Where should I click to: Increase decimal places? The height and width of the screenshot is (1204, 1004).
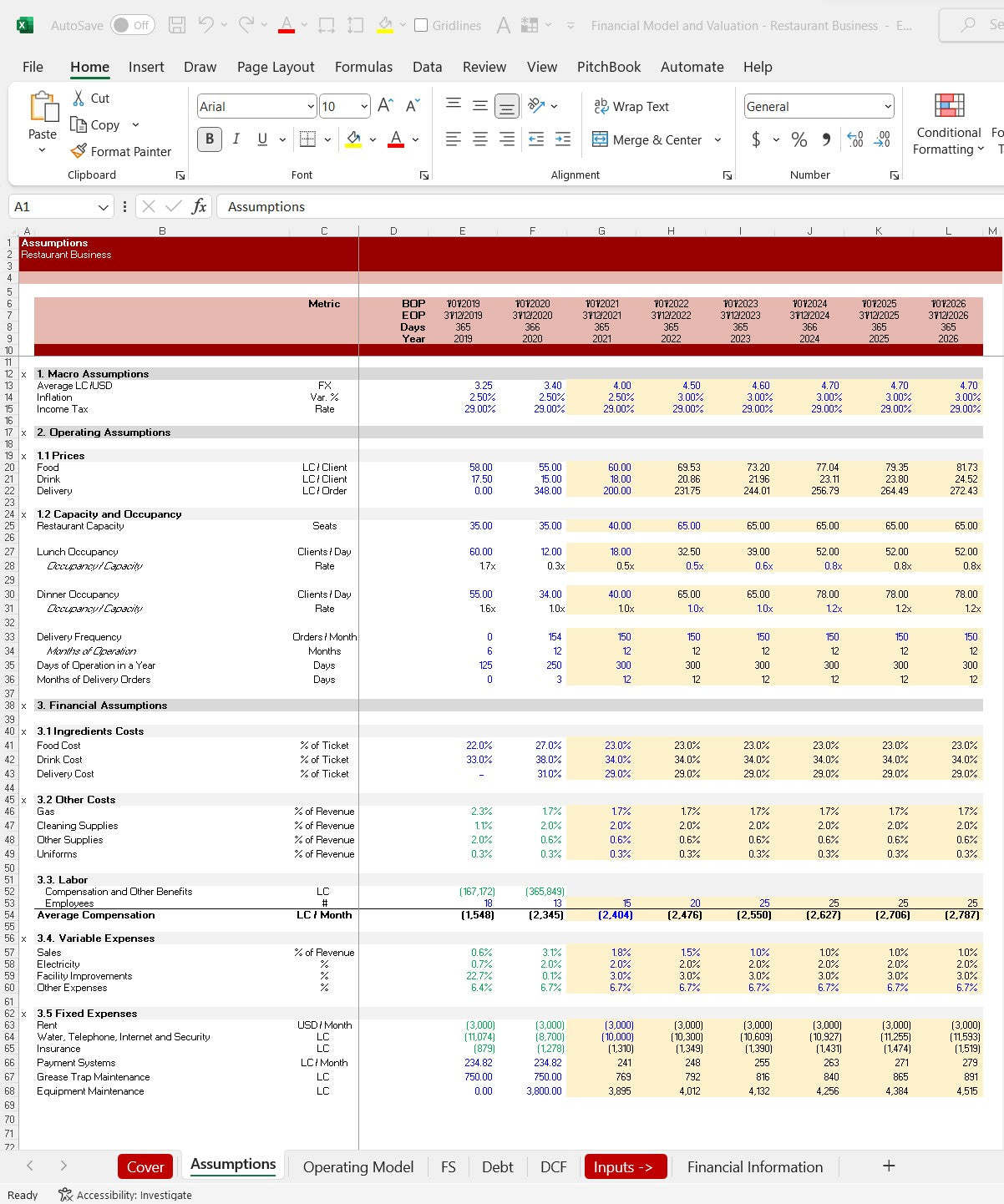tap(854, 139)
